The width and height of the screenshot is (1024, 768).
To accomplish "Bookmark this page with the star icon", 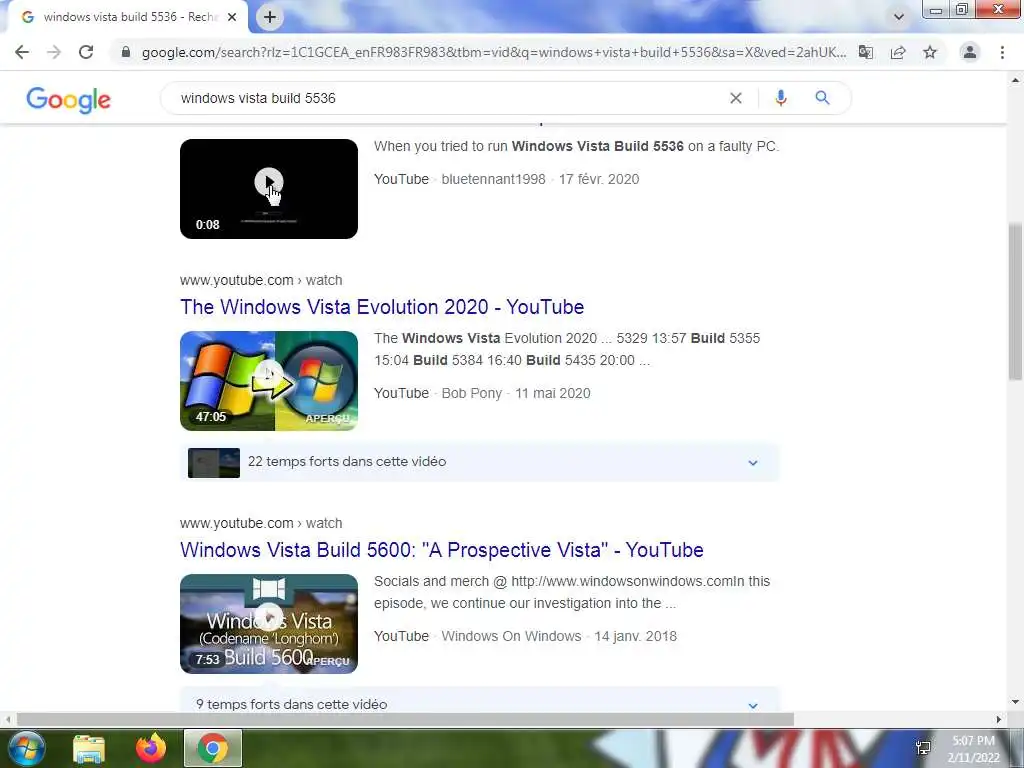I will coord(930,52).
